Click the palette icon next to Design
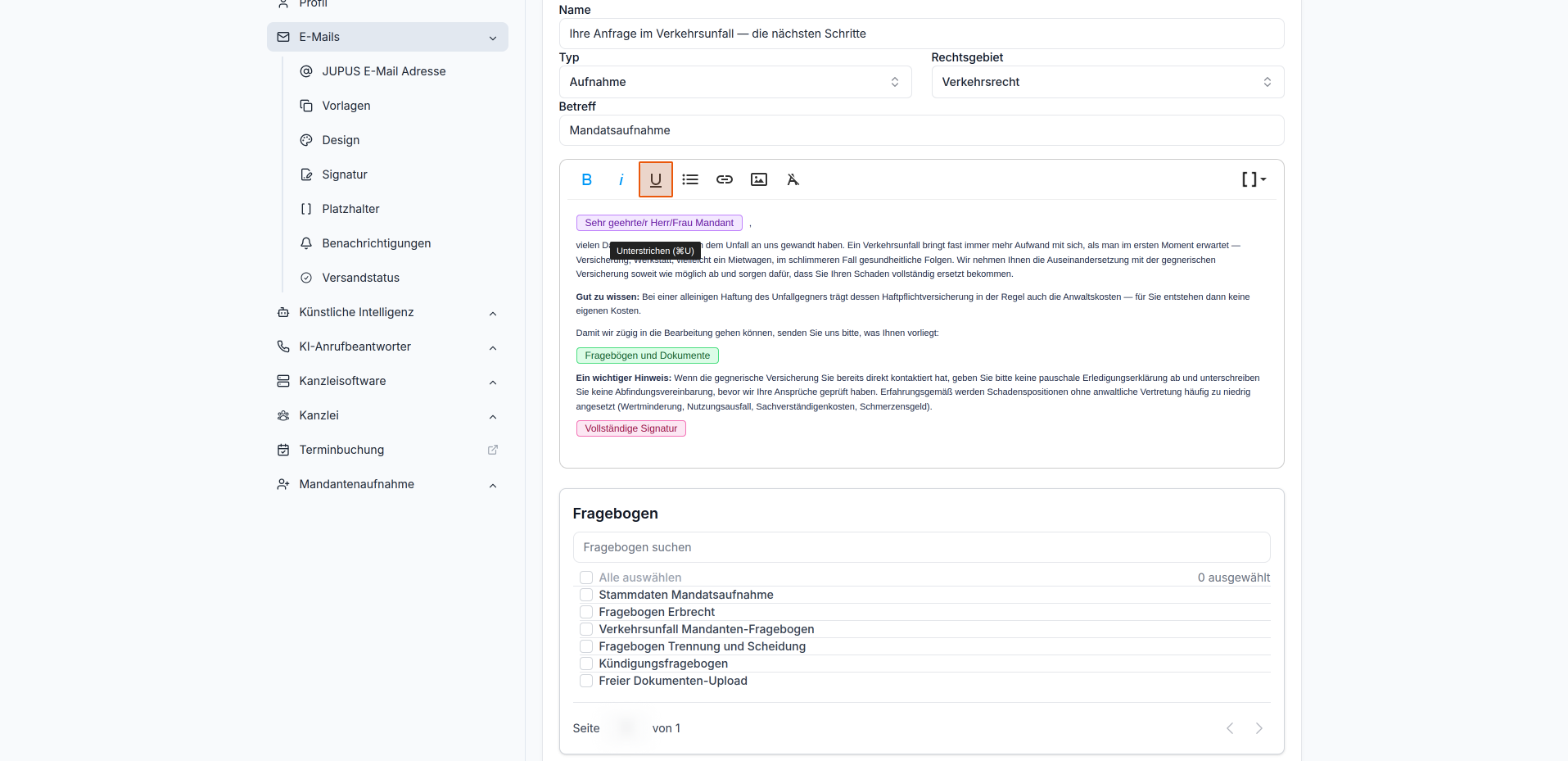The width and height of the screenshot is (1568, 761). 306,140
